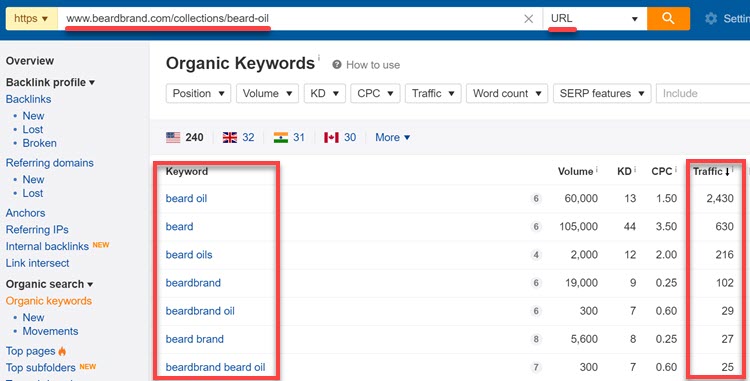Image resolution: width=750 pixels, height=381 pixels.
Task: Open Link intersect in the sidebar
Action: pyautogui.click(x=37, y=263)
